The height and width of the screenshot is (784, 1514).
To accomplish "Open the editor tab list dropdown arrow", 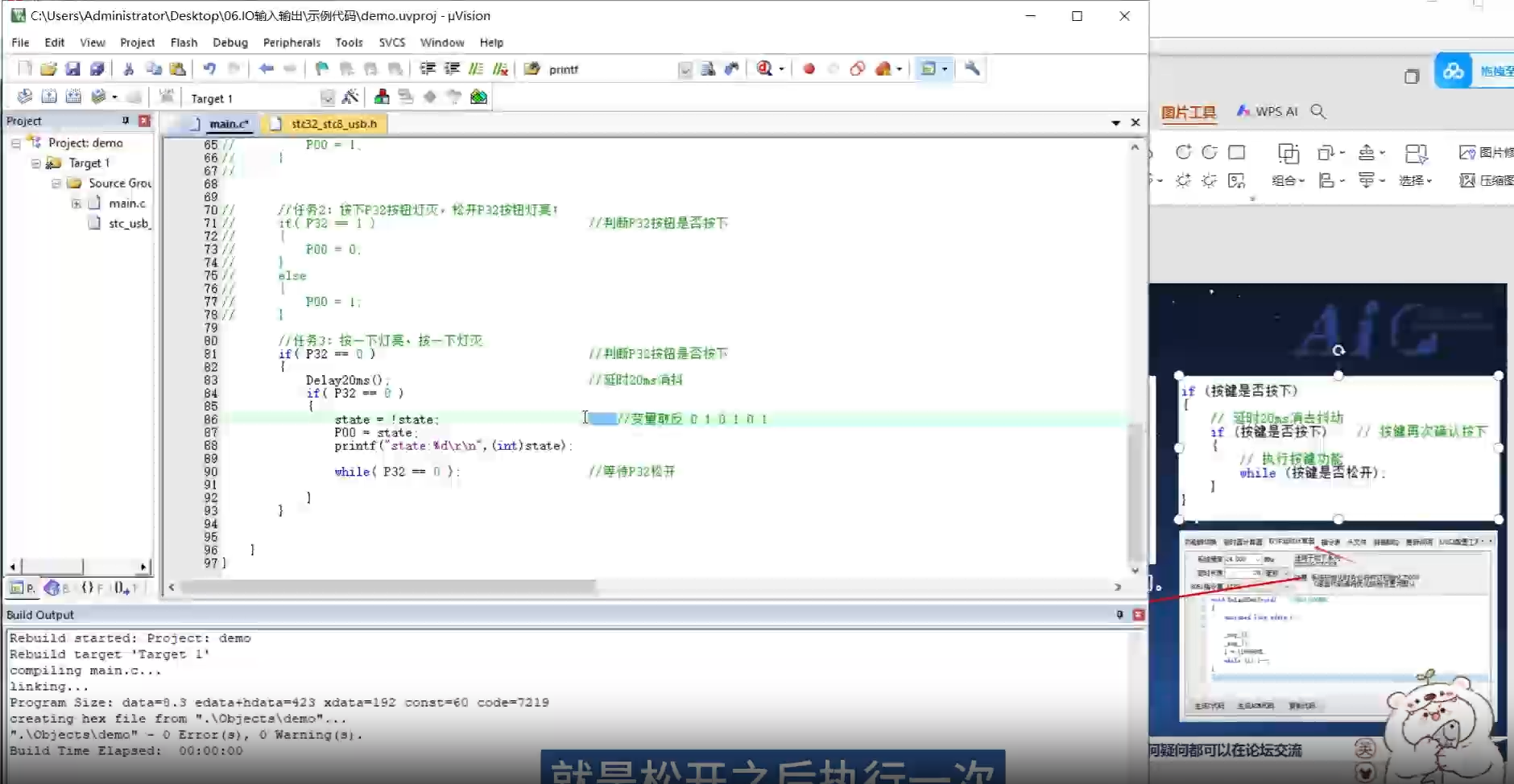I will pos(1115,123).
